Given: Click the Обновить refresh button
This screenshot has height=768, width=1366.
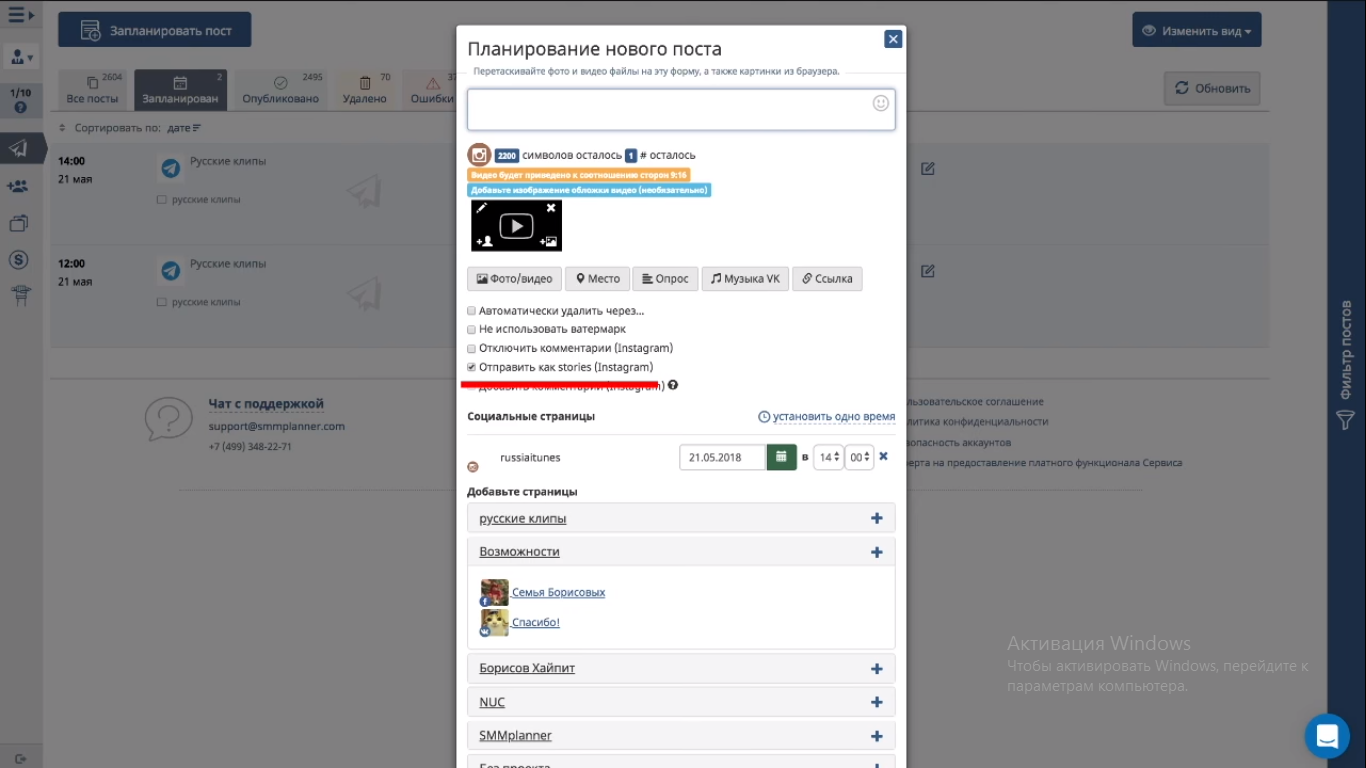Looking at the screenshot, I should click(1212, 88).
